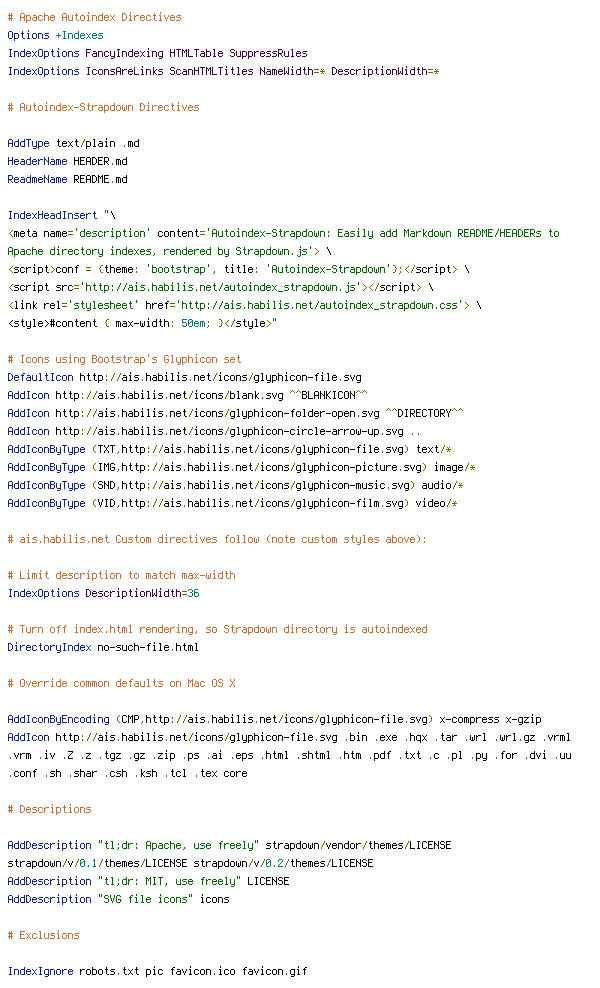This screenshot has height=988, width=600.
Task: Click the AddIconByType SND glyphicon-music.svg line
Action: point(236,485)
